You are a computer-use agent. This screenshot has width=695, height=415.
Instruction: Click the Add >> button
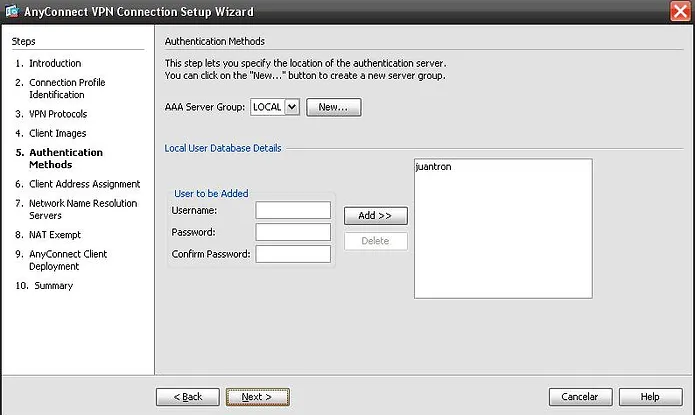point(375,215)
